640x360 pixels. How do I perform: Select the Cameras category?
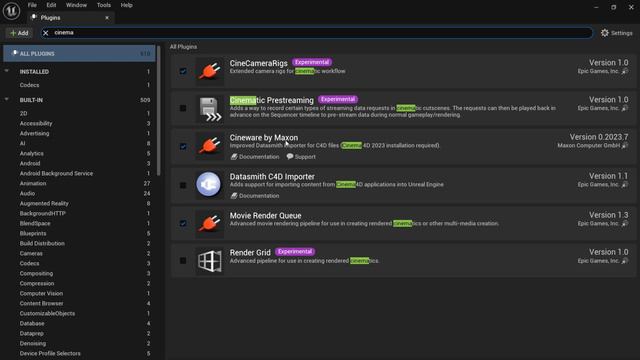79,253
